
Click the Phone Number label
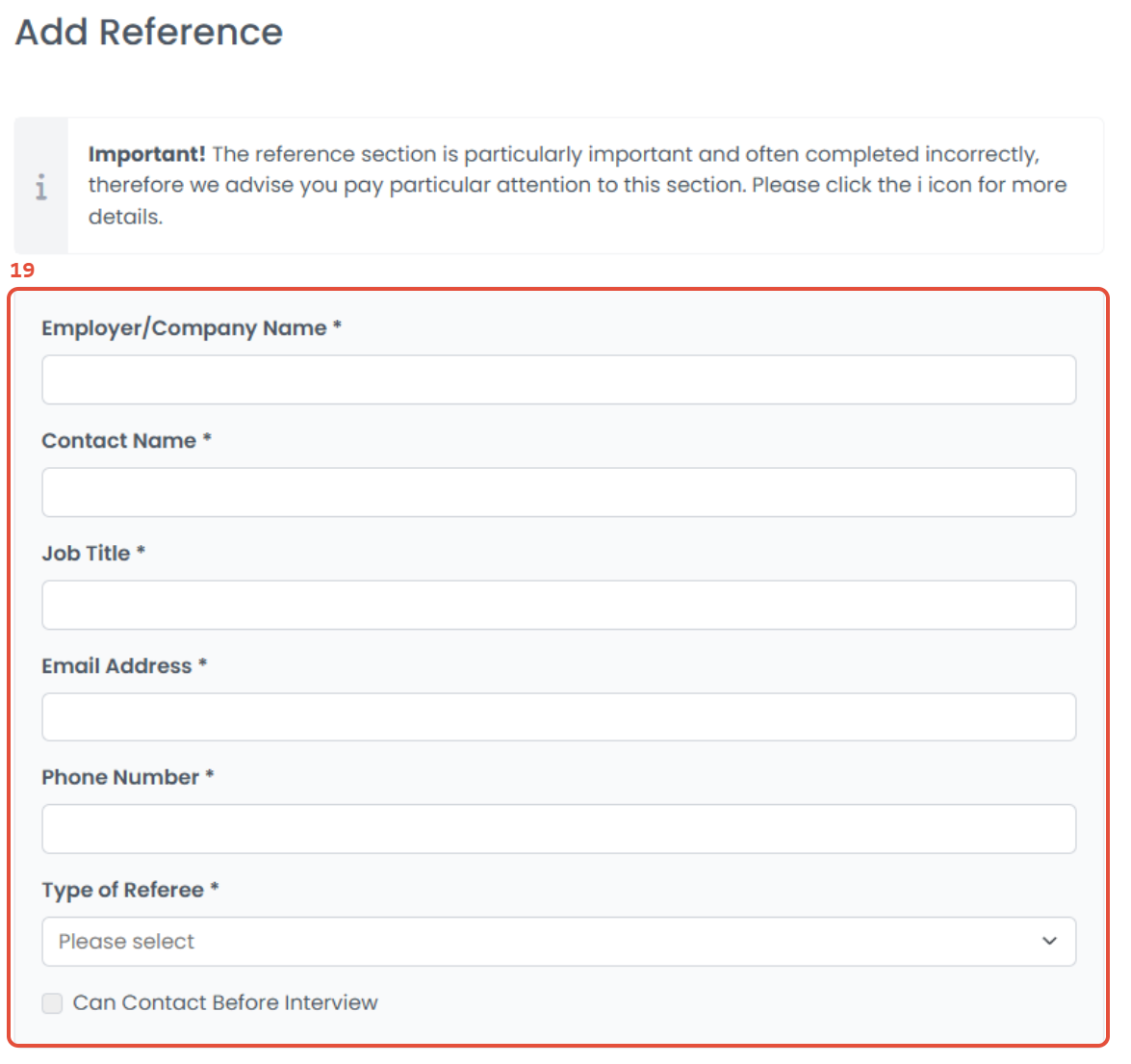[x=120, y=778]
